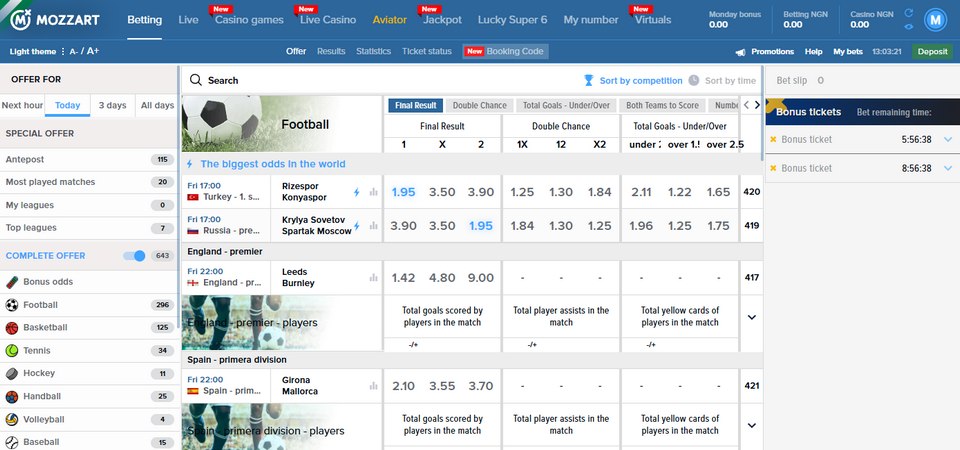Click Bonus odds icon in sidebar
The width and height of the screenshot is (960, 450).
(12, 282)
